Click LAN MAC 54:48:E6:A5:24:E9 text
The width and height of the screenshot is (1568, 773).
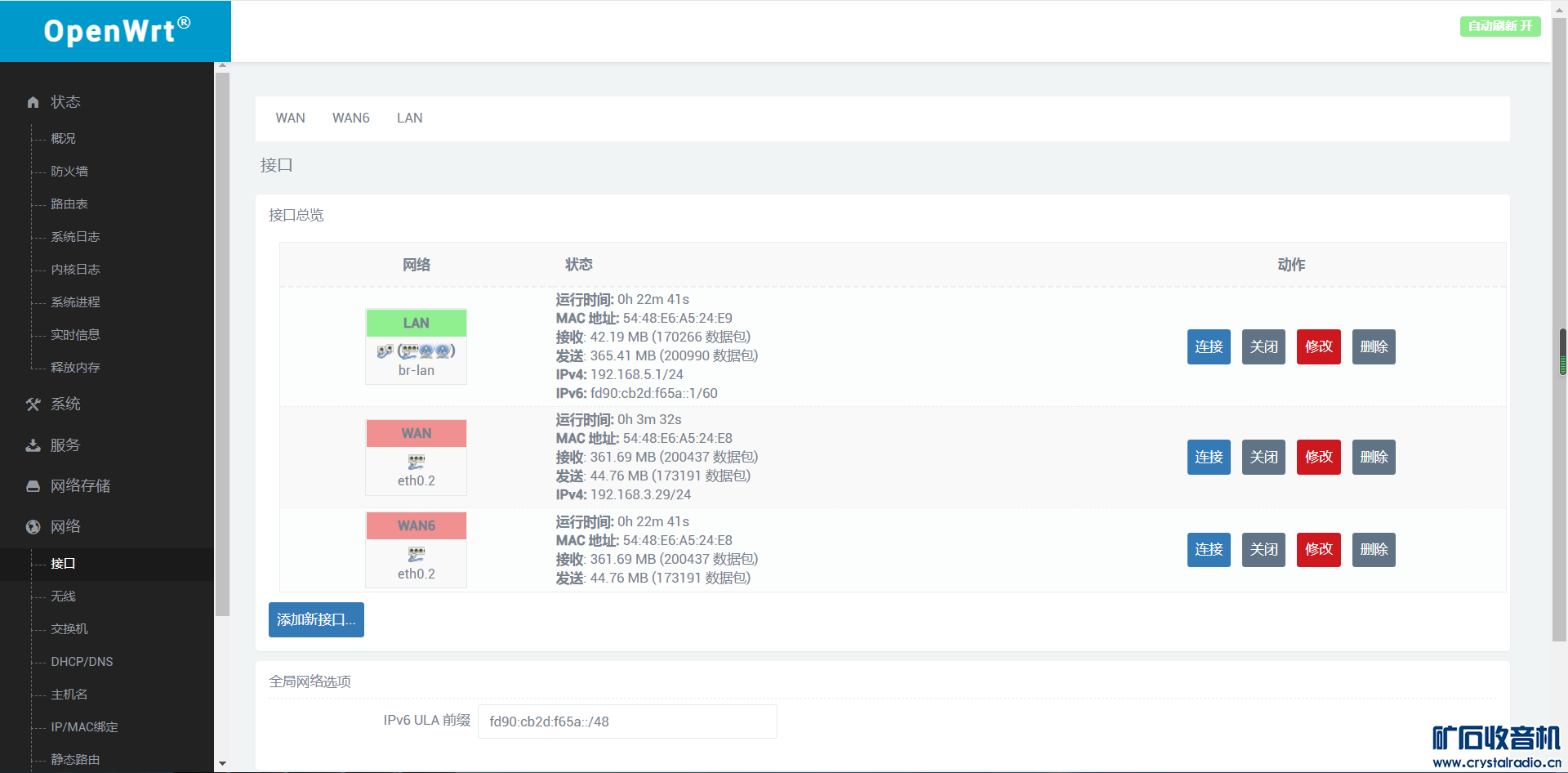pyautogui.click(x=677, y=318)
